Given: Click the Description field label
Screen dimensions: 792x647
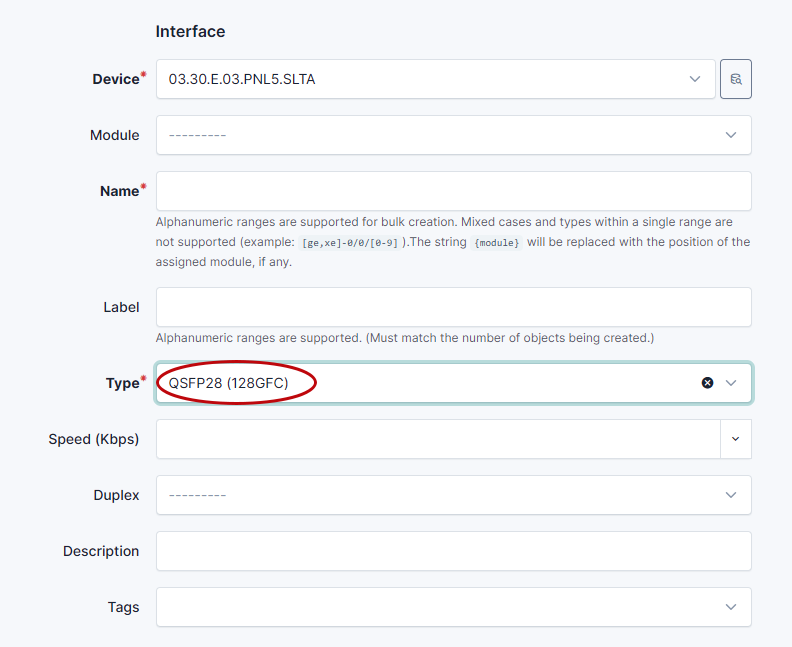Looking at the screenshot, I should pyautogui.click(x=101, y=551).
